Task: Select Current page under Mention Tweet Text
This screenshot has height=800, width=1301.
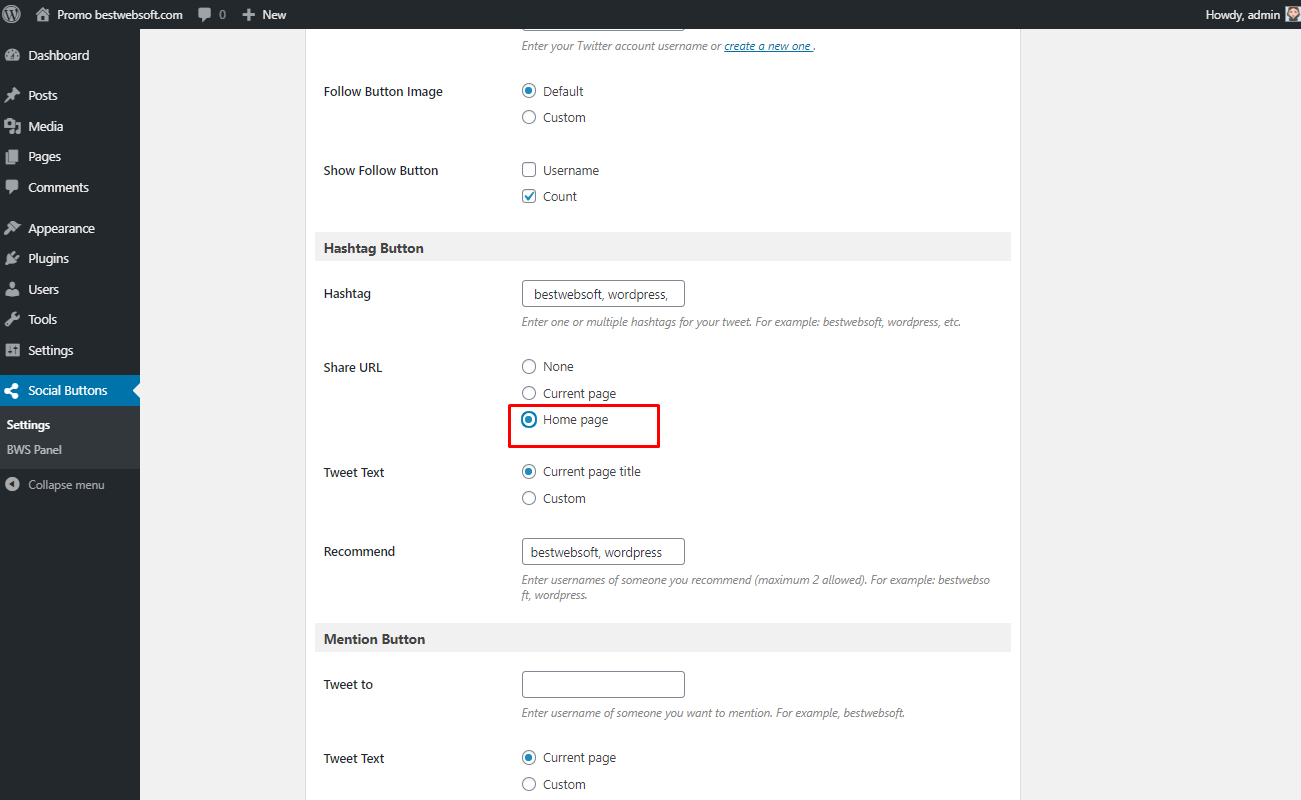Action: pyautogui.click(x=529, y=758)
